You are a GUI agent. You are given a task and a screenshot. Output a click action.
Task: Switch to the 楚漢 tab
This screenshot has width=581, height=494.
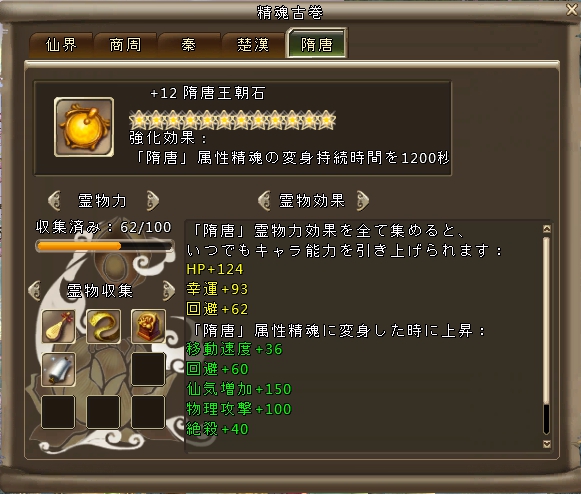[x=253, y=45]
